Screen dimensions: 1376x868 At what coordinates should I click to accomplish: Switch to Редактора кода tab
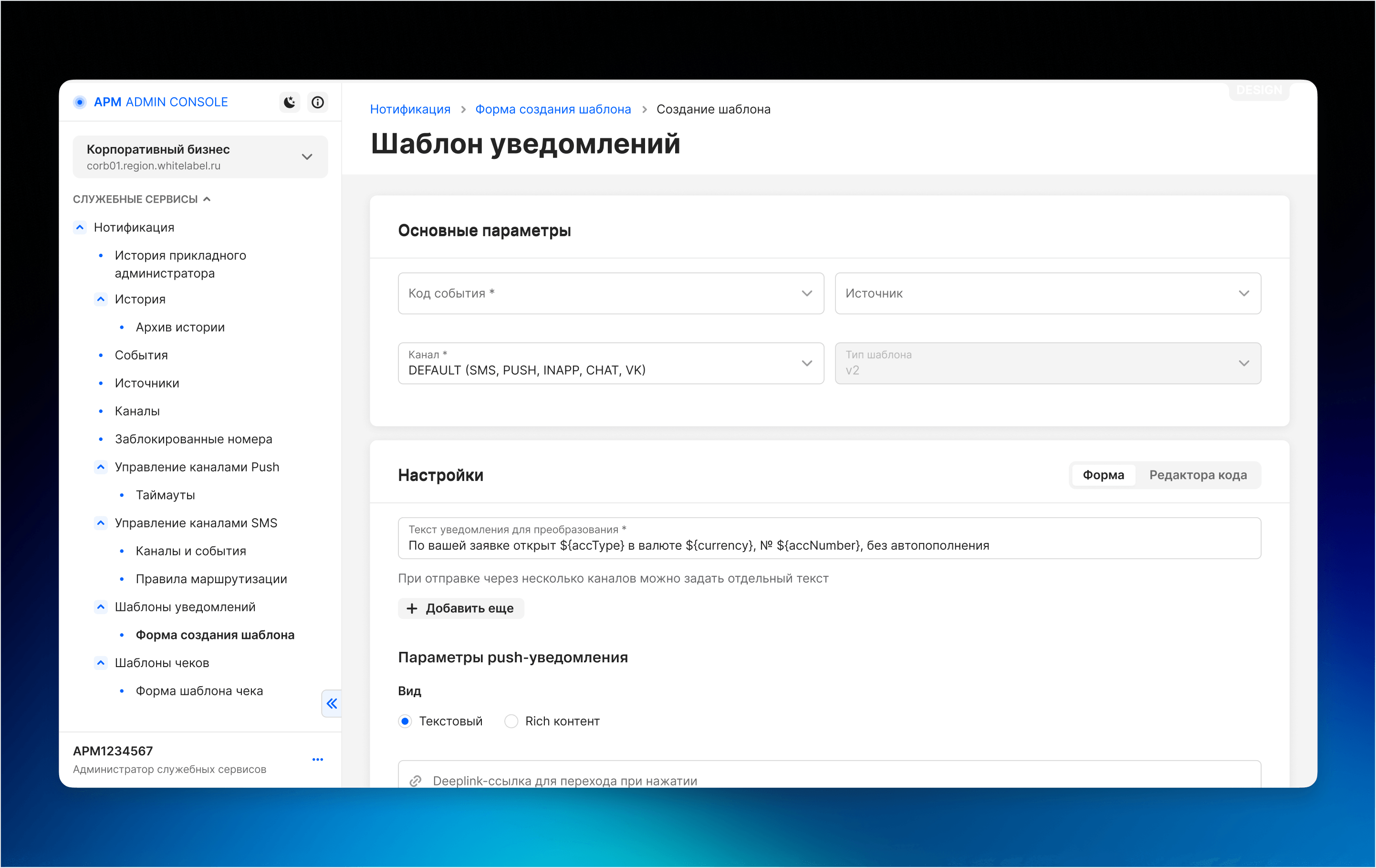[x=1198, y=475]
